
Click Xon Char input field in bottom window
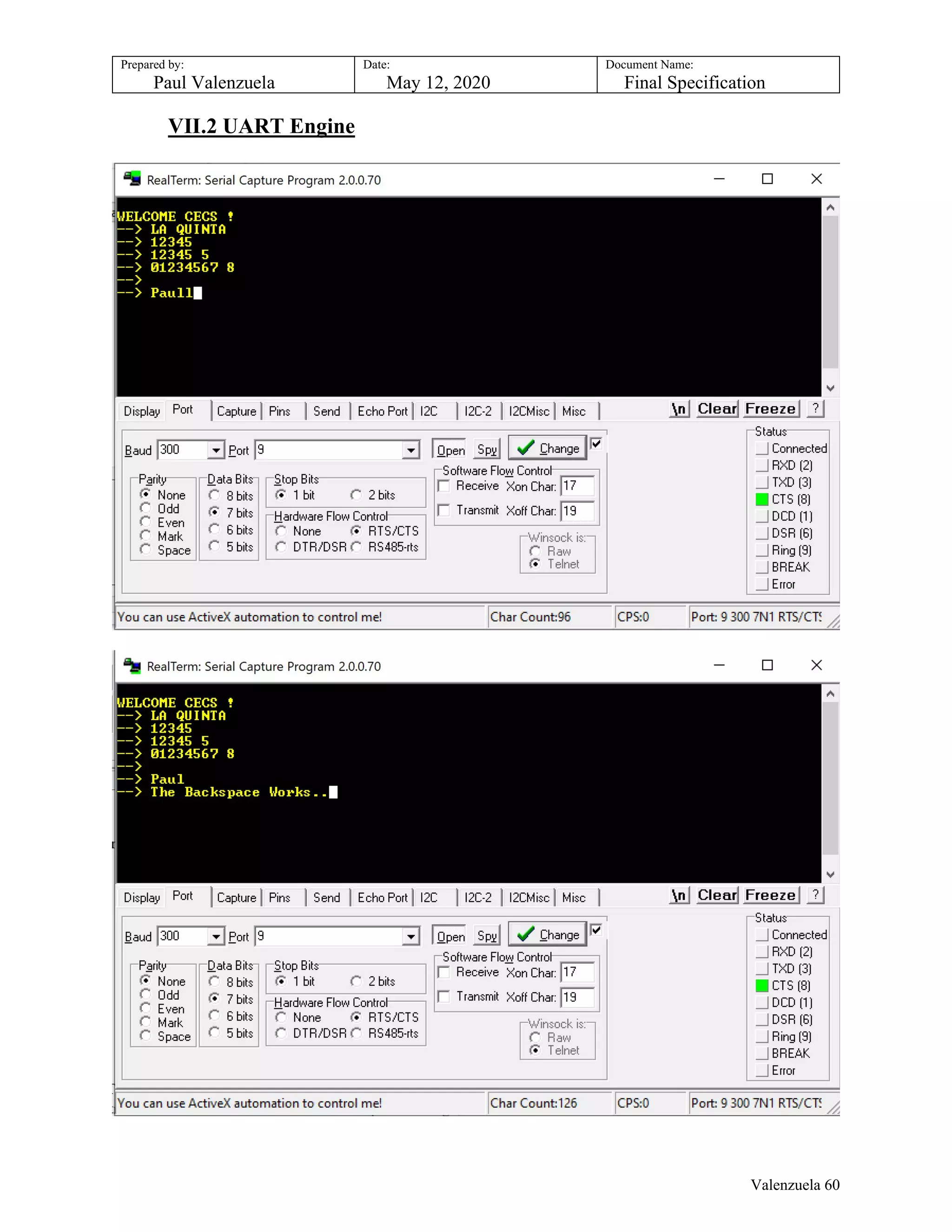577,972
